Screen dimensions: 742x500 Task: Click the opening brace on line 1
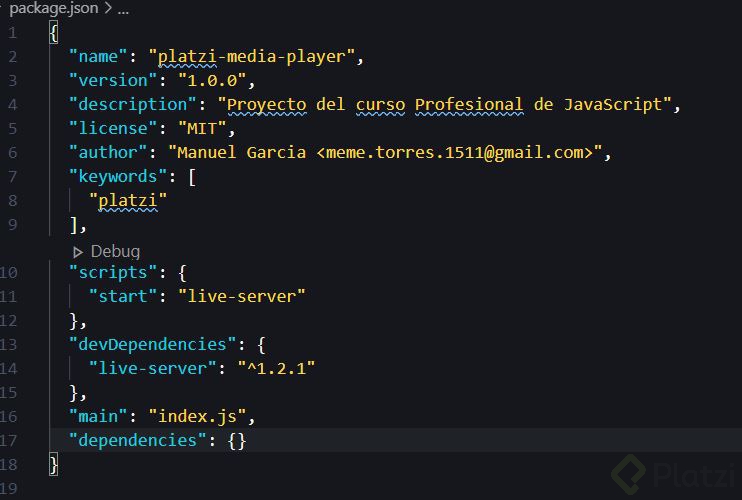(x=53, y=33)
